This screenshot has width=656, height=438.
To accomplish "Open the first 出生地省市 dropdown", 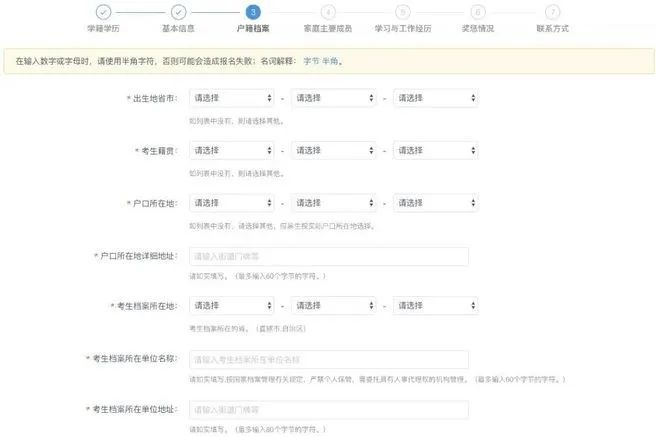I will pyautogui.click(x=232, y=98).
